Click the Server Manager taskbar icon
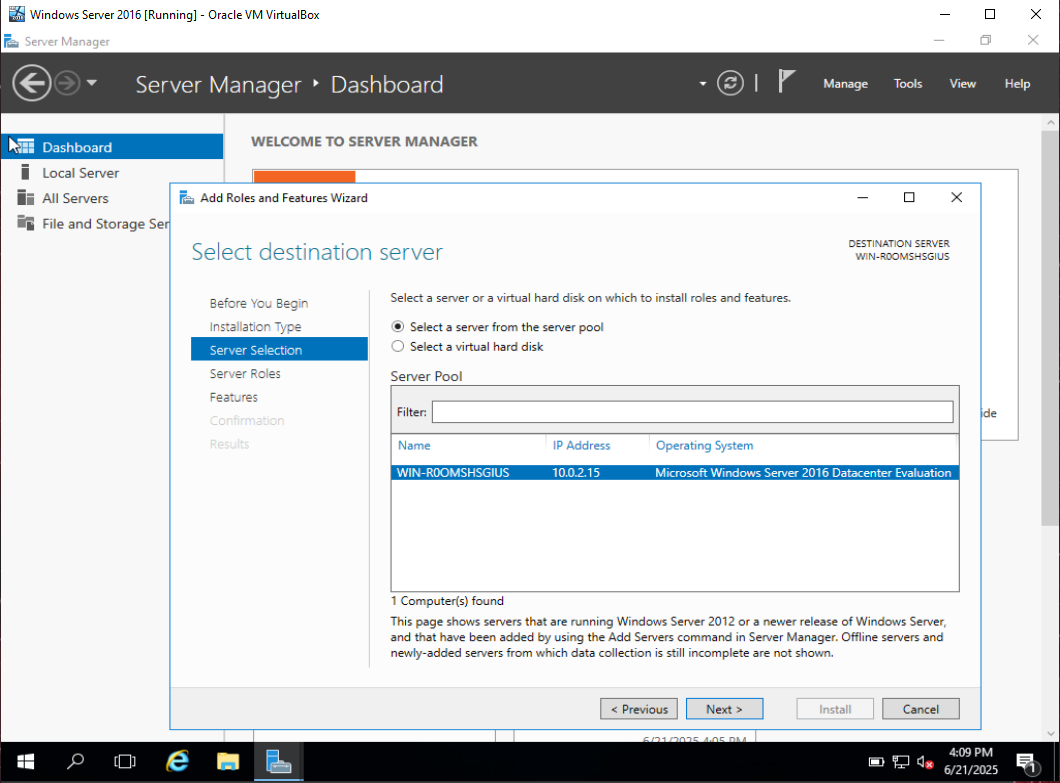1060x783 pixels. [x=278, y=762]
